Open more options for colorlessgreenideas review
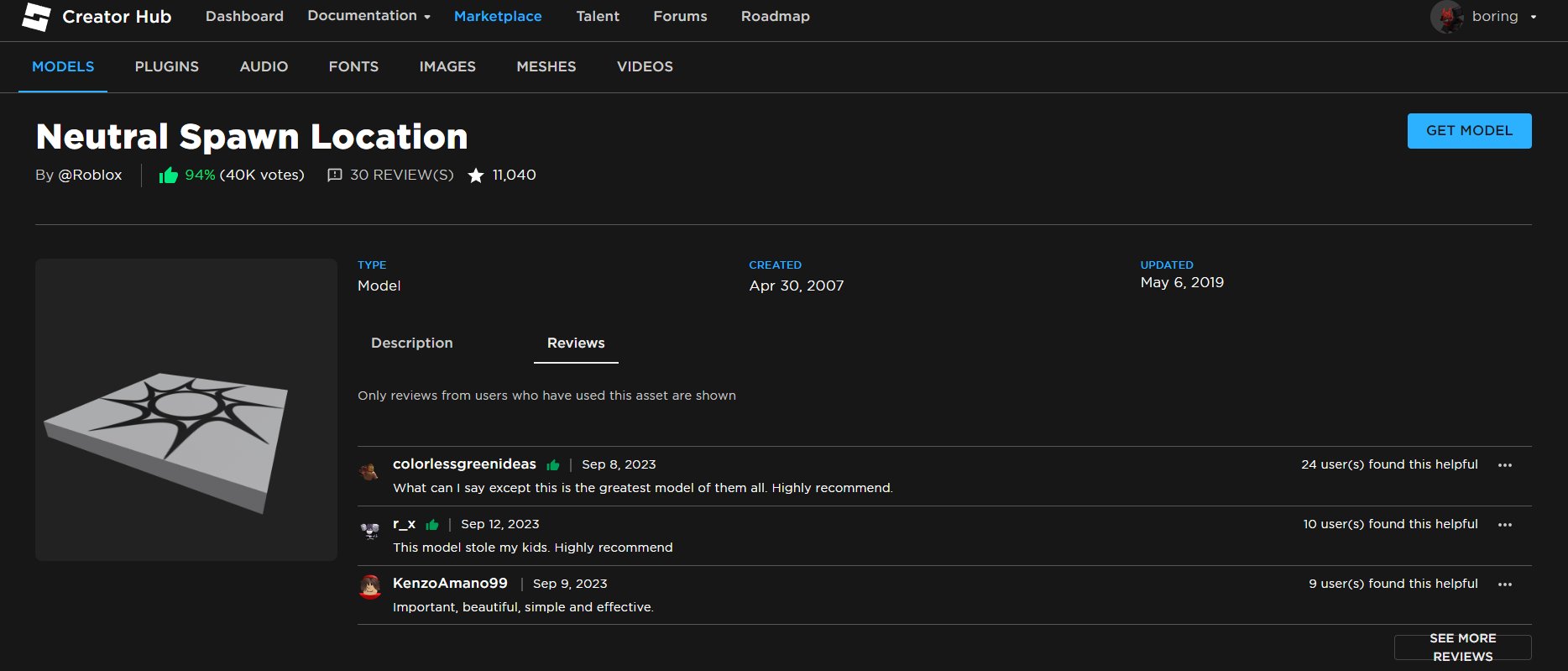The height and width of the screenshot is (671, 1568). pyautogui.click(x=1505, y=465)
